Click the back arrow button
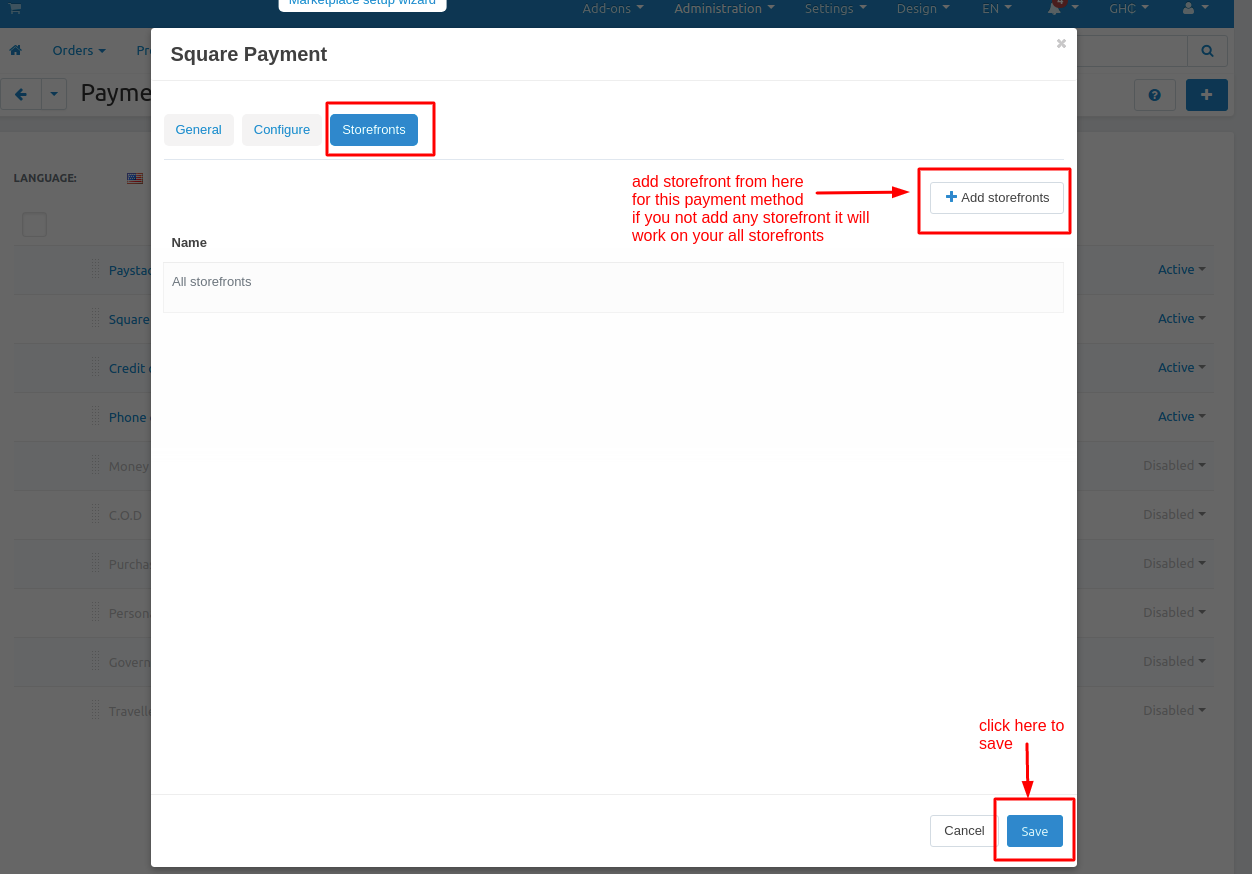The width and height of the screenshot is (1252, 874). coord(21,94)
